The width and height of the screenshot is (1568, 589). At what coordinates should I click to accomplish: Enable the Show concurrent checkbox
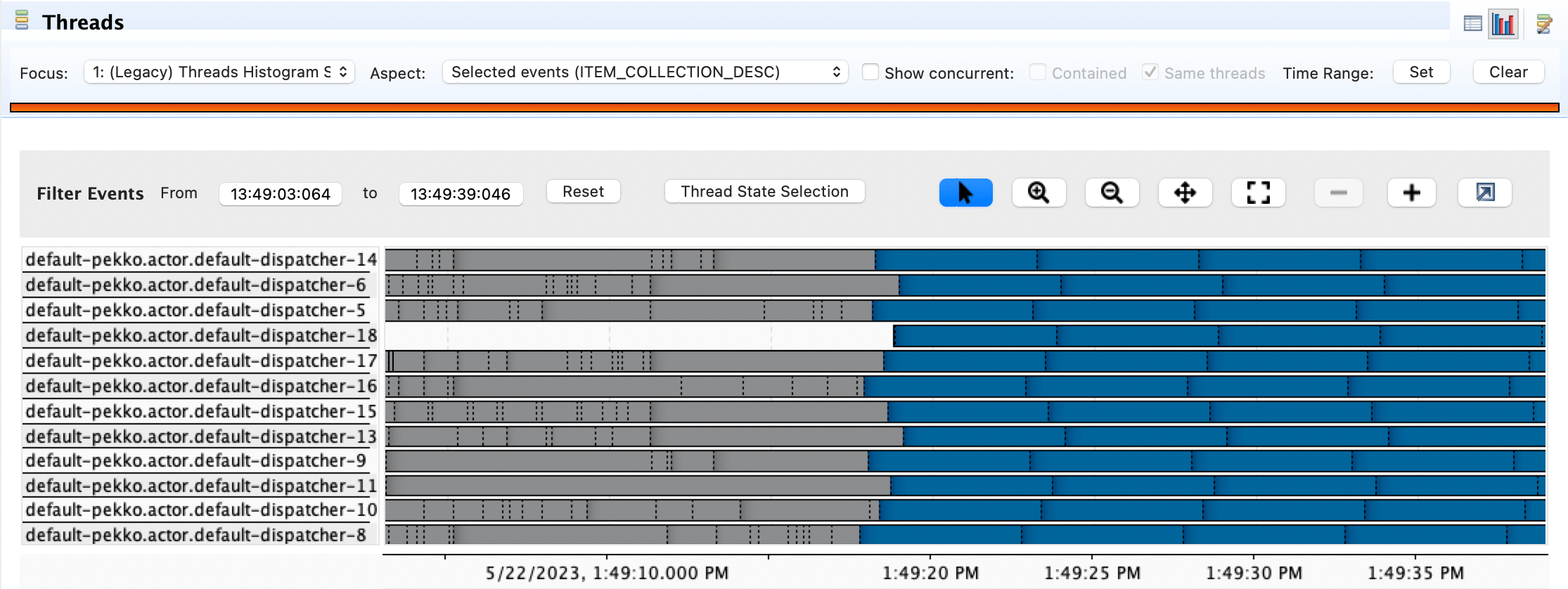coord(870,72)
